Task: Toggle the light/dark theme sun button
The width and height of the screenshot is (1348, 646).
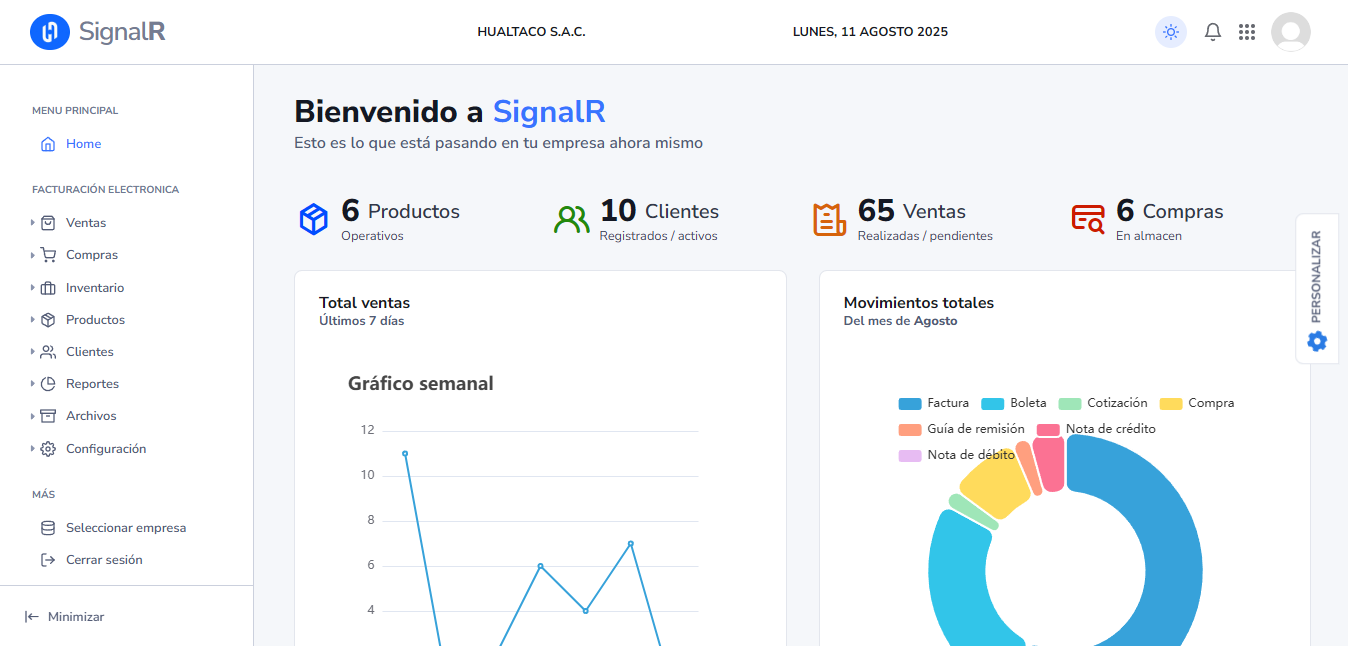Action: (1171, 32)
